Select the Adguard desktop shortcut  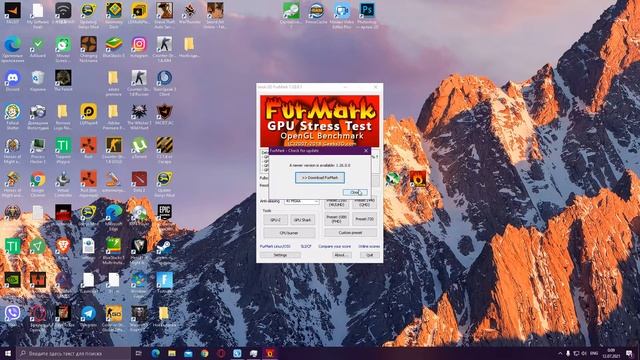38,47
